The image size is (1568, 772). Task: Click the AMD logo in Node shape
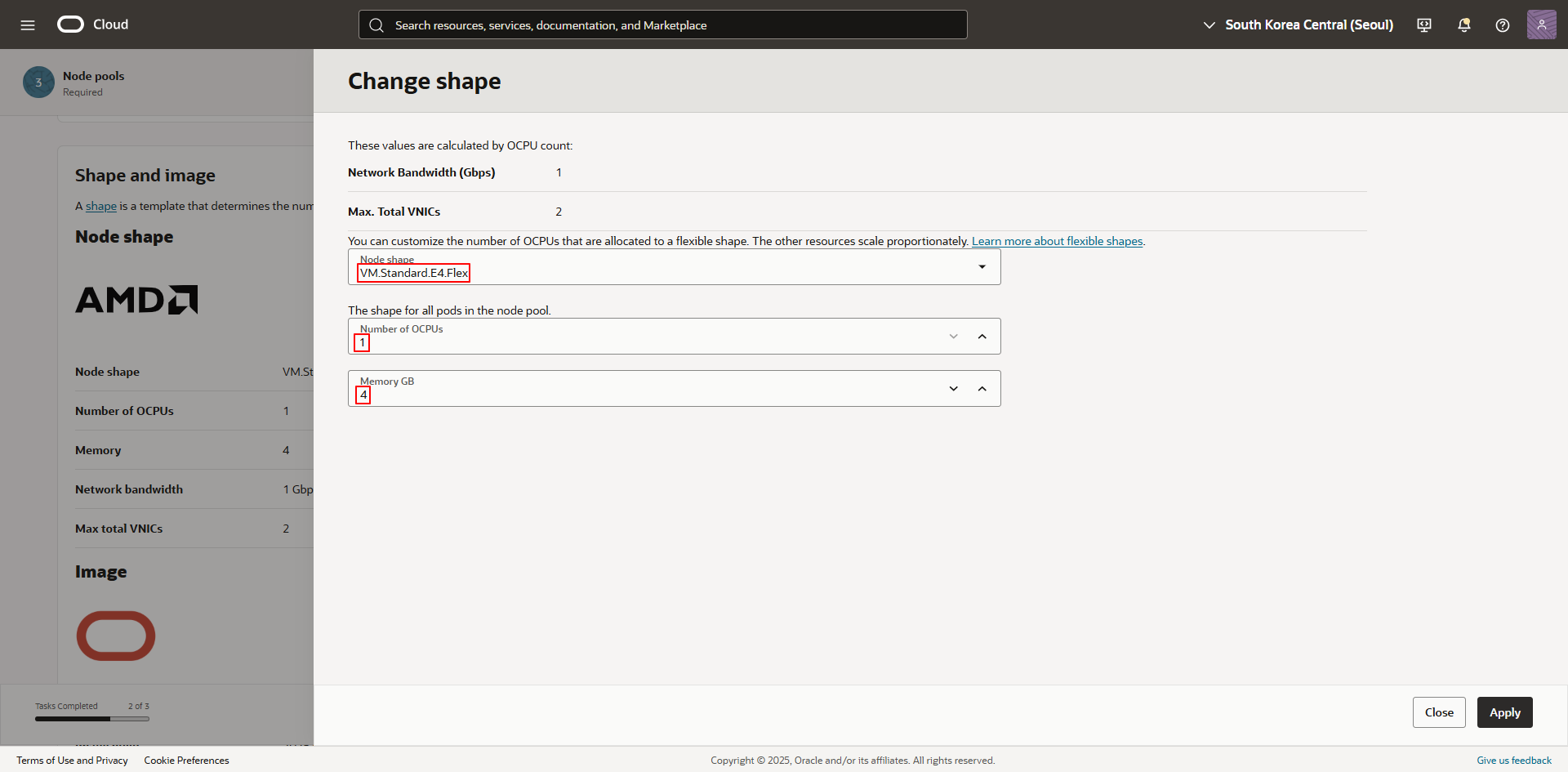point(136,300)
